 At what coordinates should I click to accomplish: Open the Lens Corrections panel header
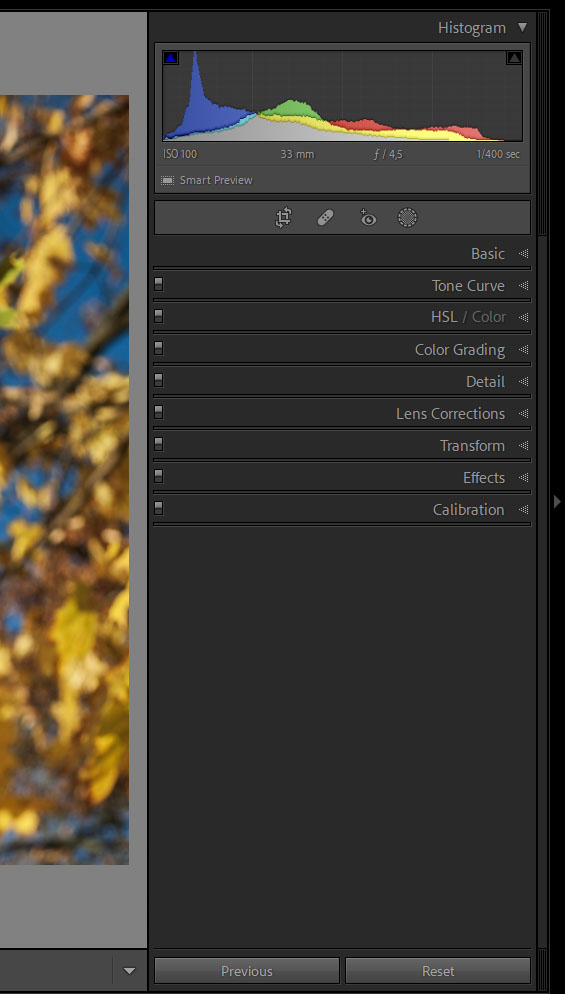[451, 414]
